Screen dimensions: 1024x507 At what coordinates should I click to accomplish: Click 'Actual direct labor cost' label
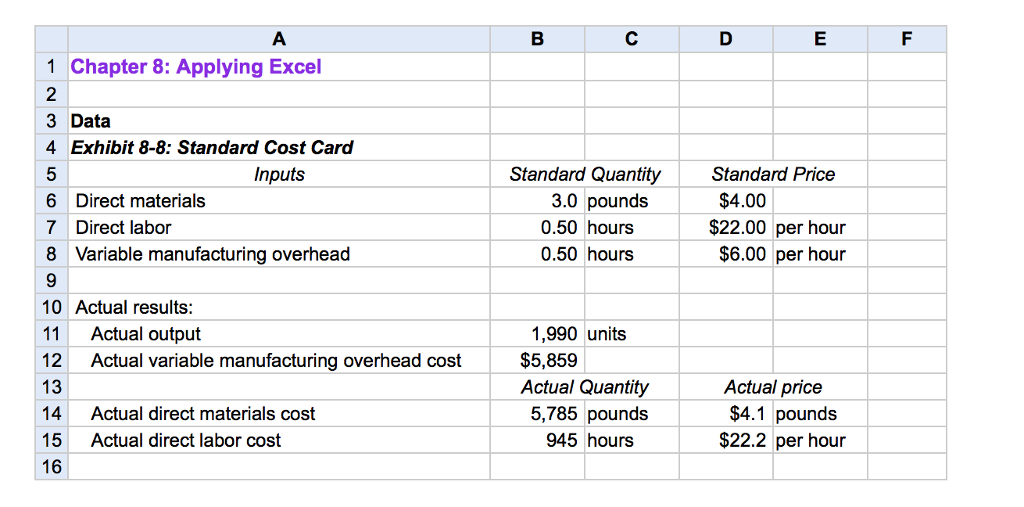point(279,440)
